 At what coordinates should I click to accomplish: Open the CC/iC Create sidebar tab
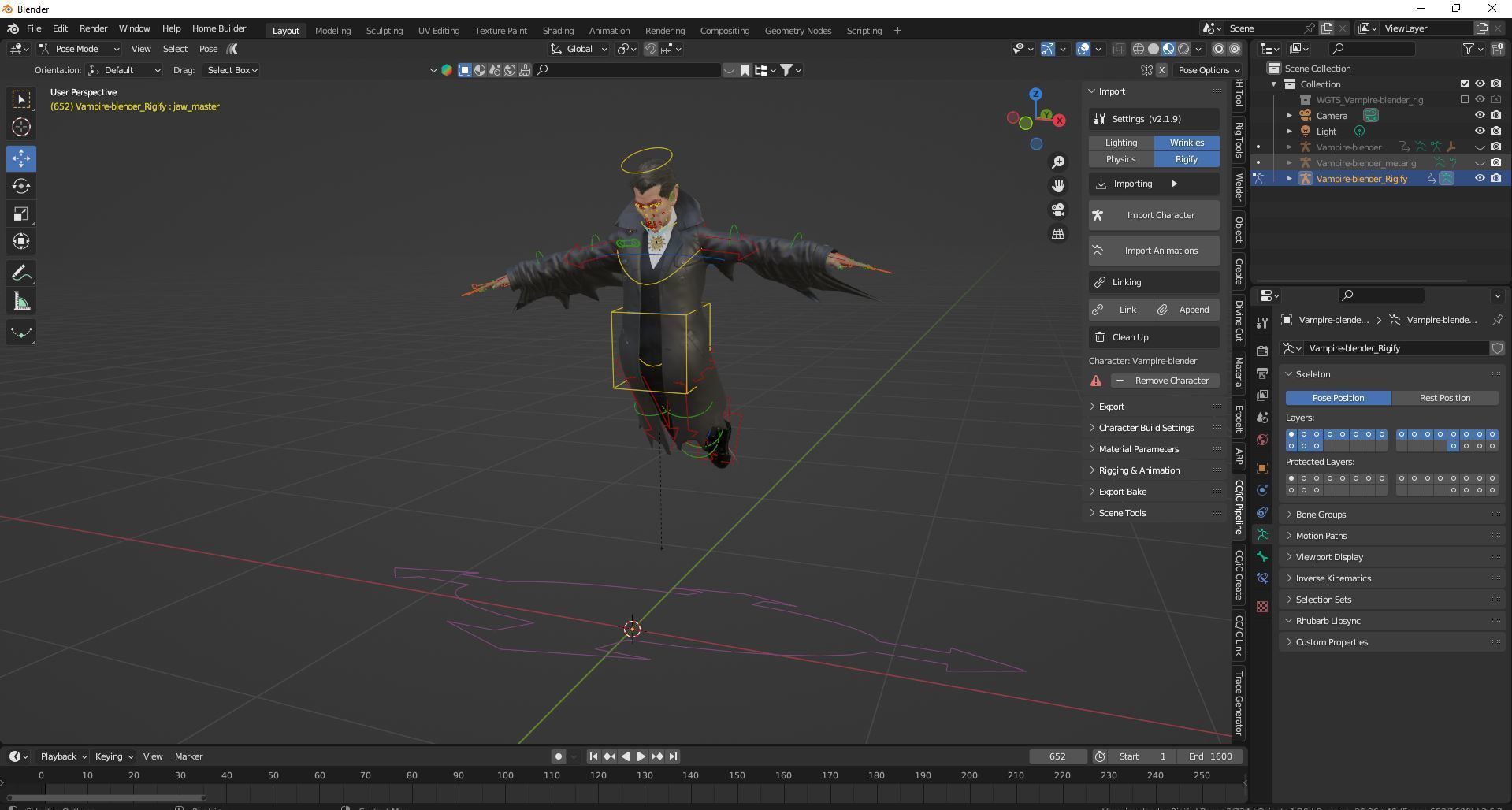click(1239, 575)
